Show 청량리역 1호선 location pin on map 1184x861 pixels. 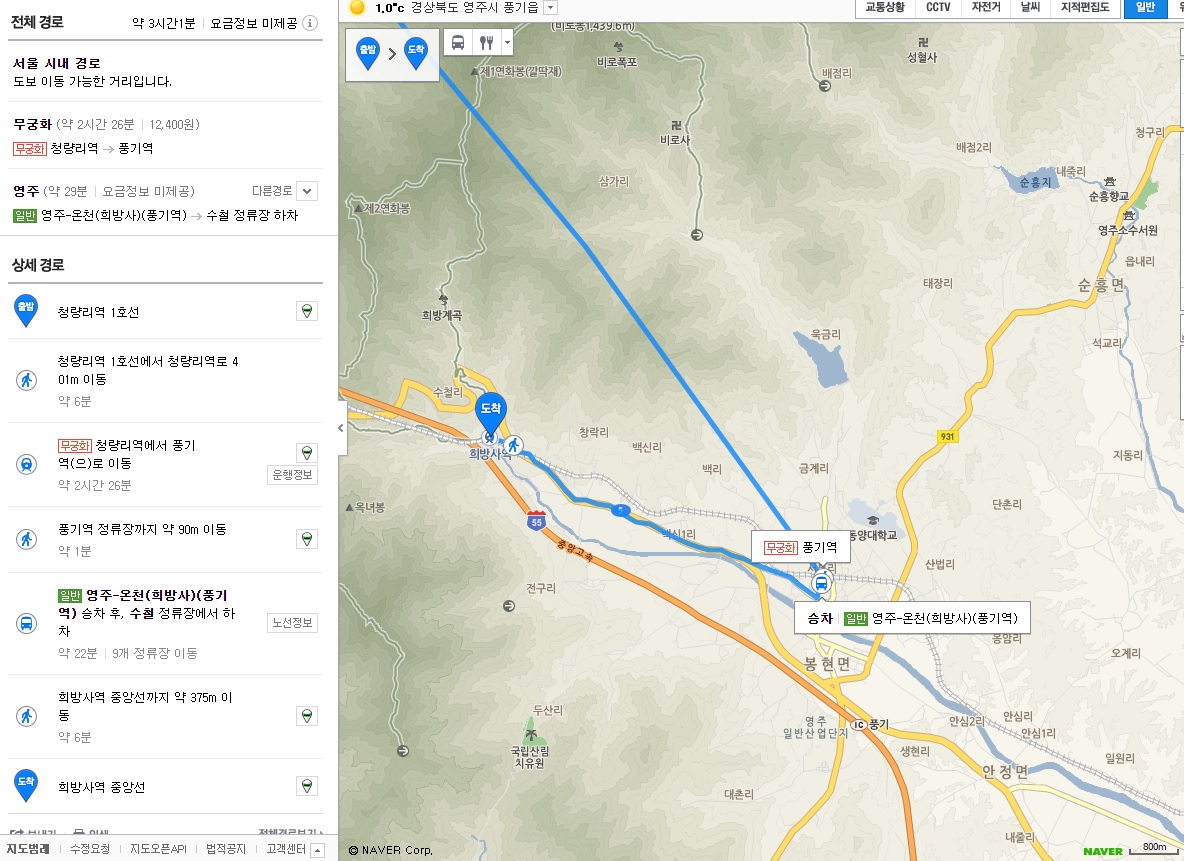coord(307,311)
